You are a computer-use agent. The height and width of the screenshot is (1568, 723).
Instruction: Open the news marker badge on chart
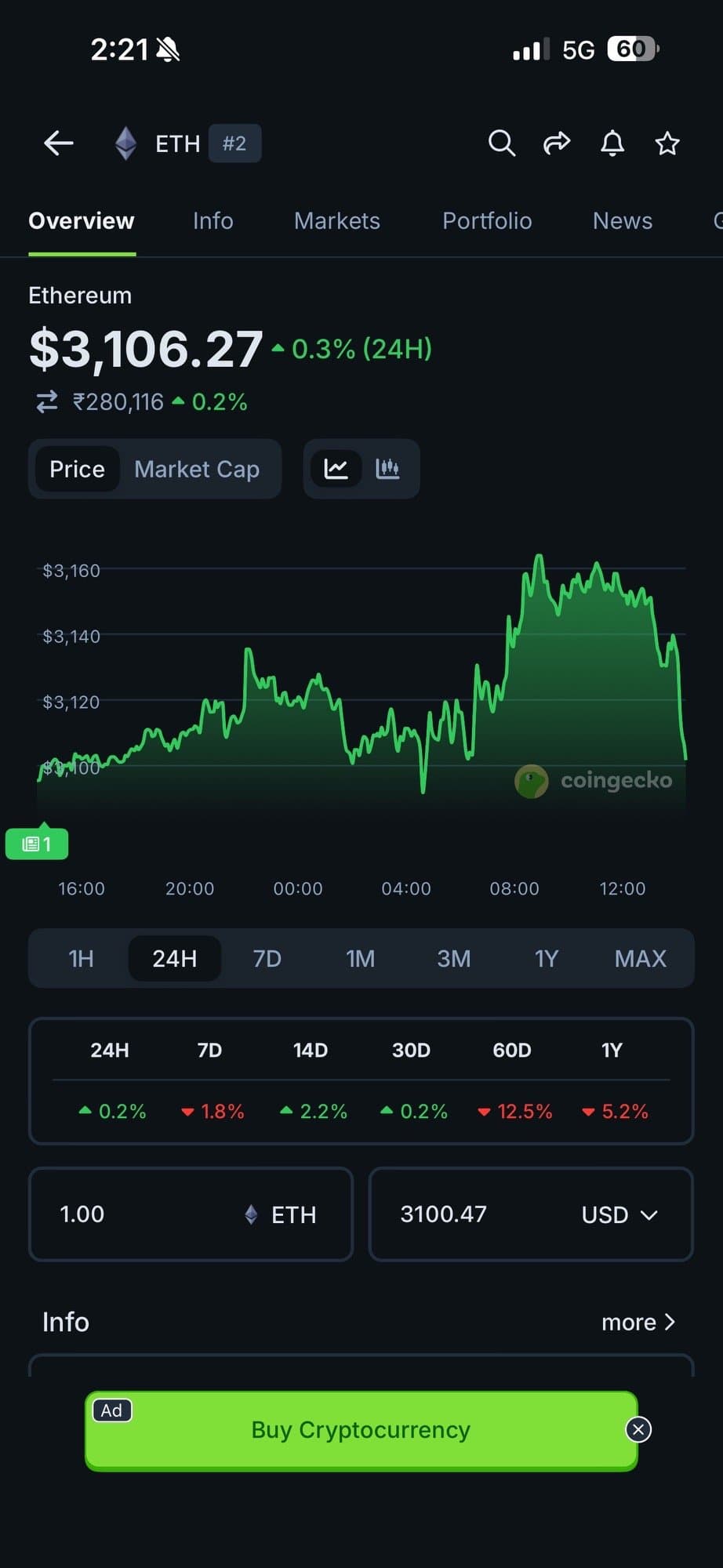coord(37,844)
